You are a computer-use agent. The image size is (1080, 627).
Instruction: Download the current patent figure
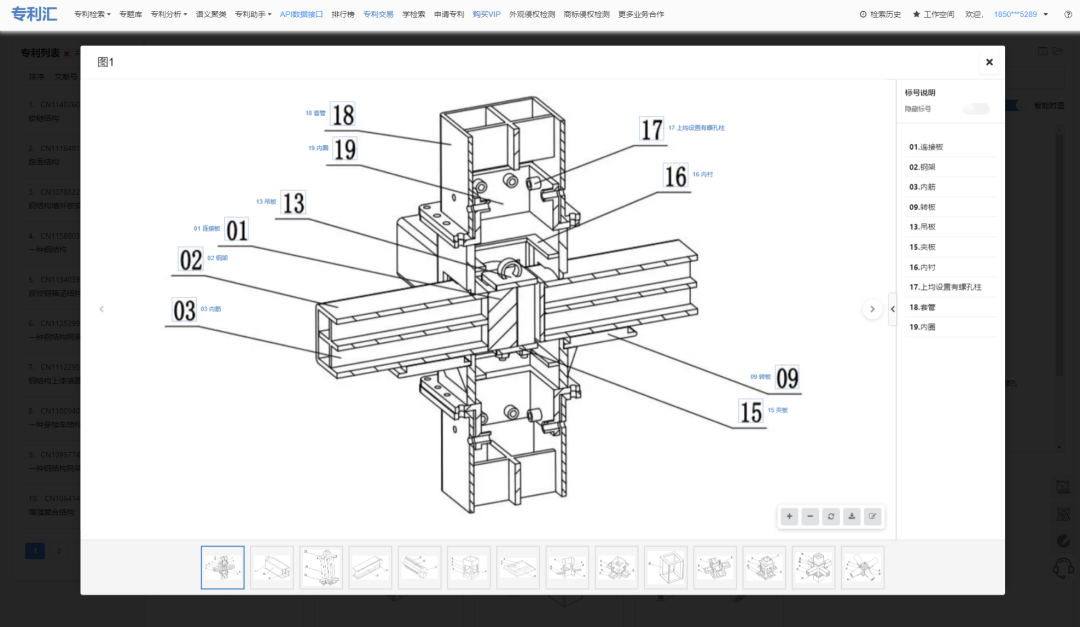point(852,517)
